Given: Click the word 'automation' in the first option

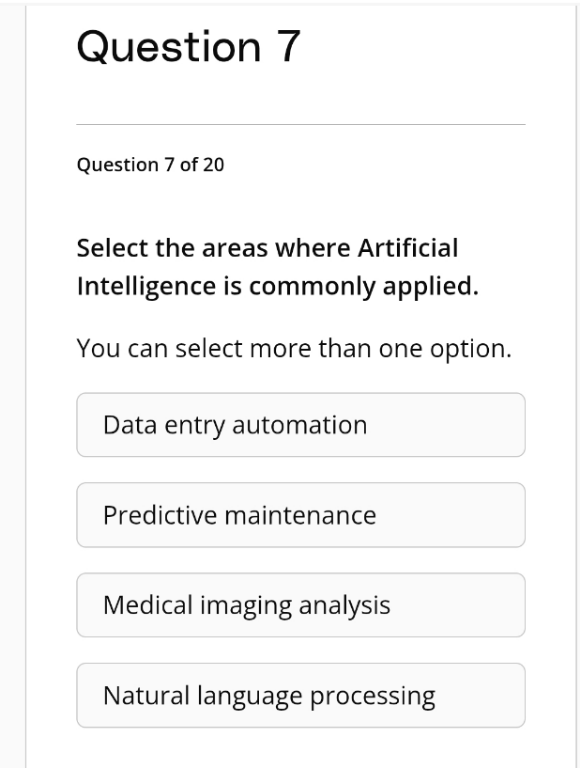Looking at the screenshot, I should (x=299, y=425).
